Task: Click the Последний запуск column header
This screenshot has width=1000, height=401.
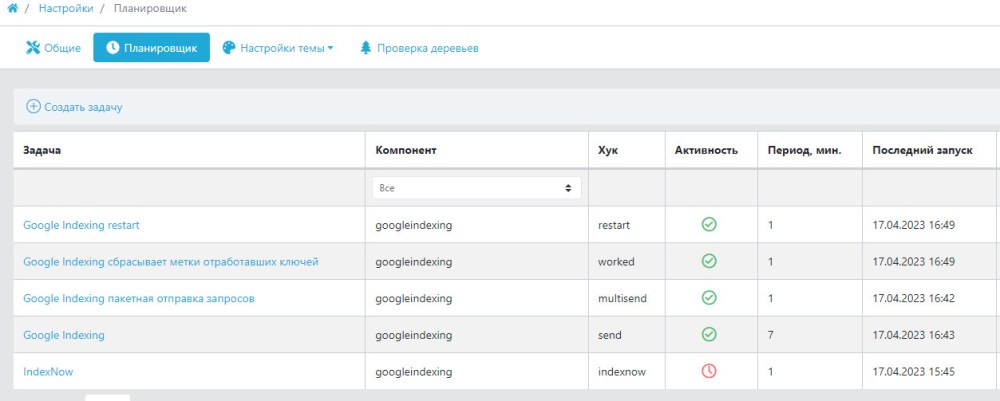Action: (922, 150)
